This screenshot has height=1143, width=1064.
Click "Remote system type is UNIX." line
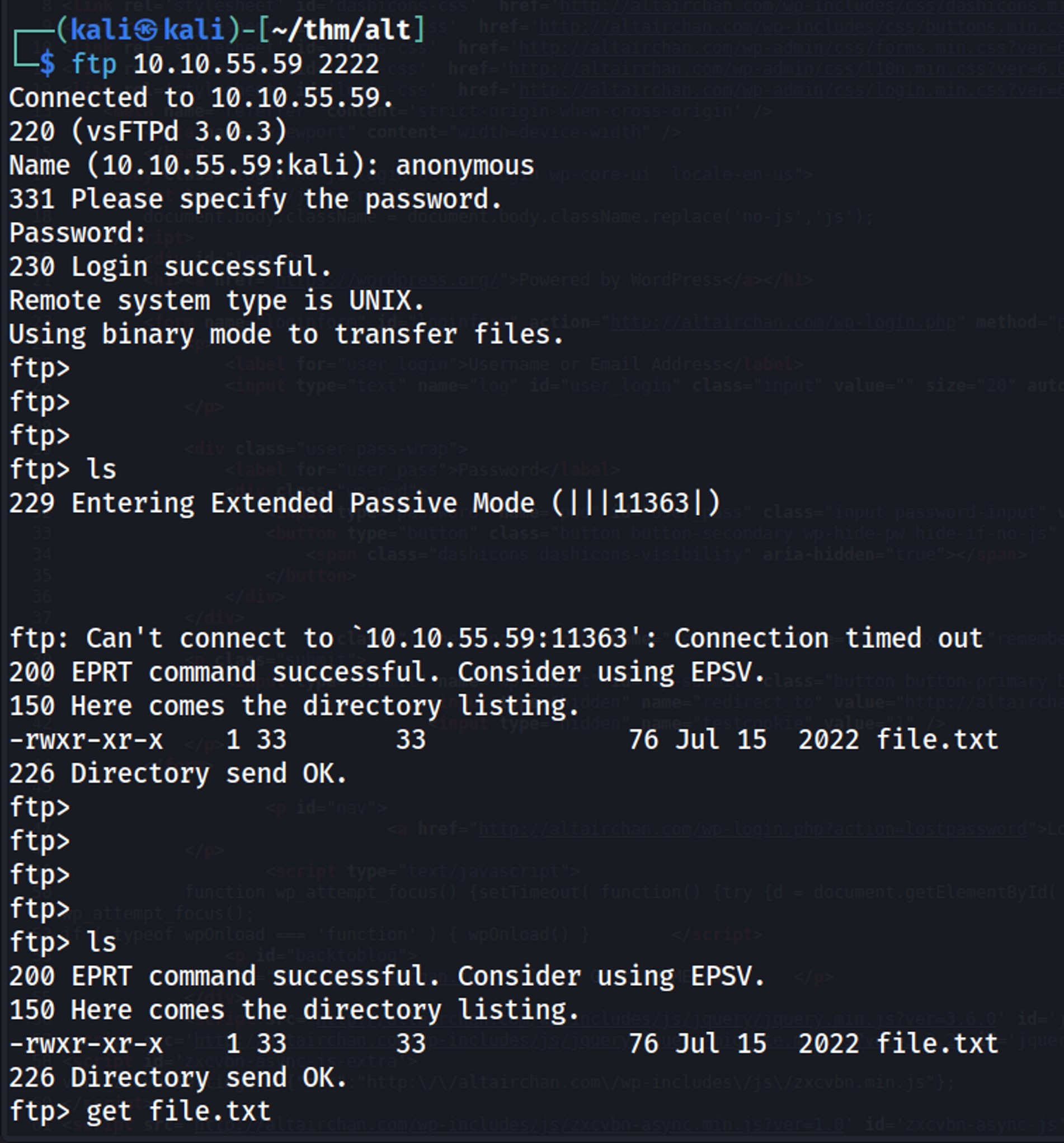coord(216,300)
